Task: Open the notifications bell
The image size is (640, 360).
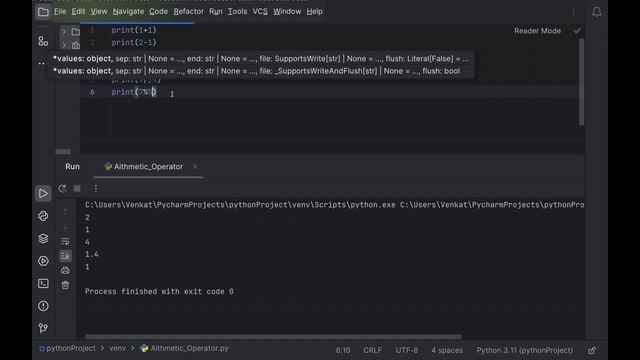Action: tap(596, 12)
